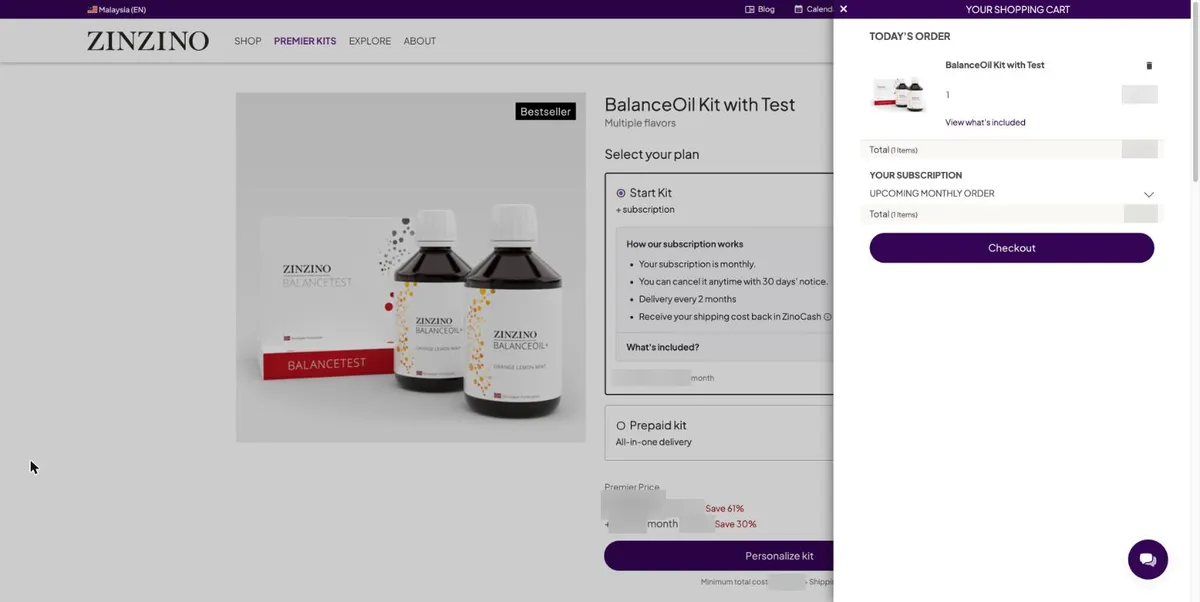This screenshot has height=602, width=1200.
Task: Click the BalanceOil Kit with Test heading
Action: [700, 104]
